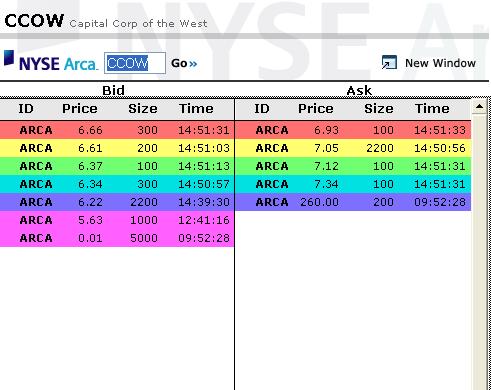The width and height of the screenshot is (491, 390).
Task: Click ask size 200 at 260.00
Action: pos(383,202)
